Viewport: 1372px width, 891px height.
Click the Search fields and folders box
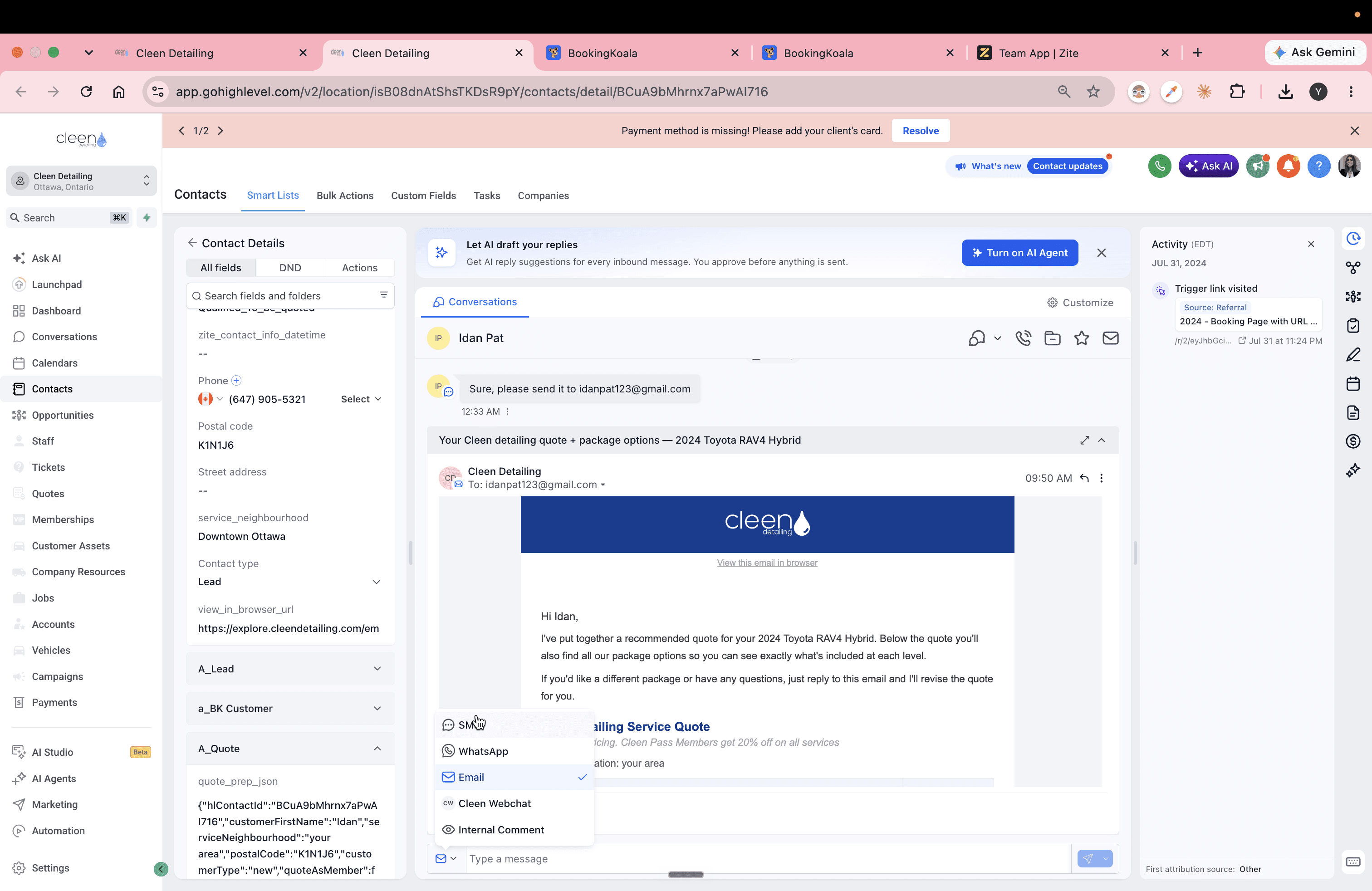tap(290, 296)
